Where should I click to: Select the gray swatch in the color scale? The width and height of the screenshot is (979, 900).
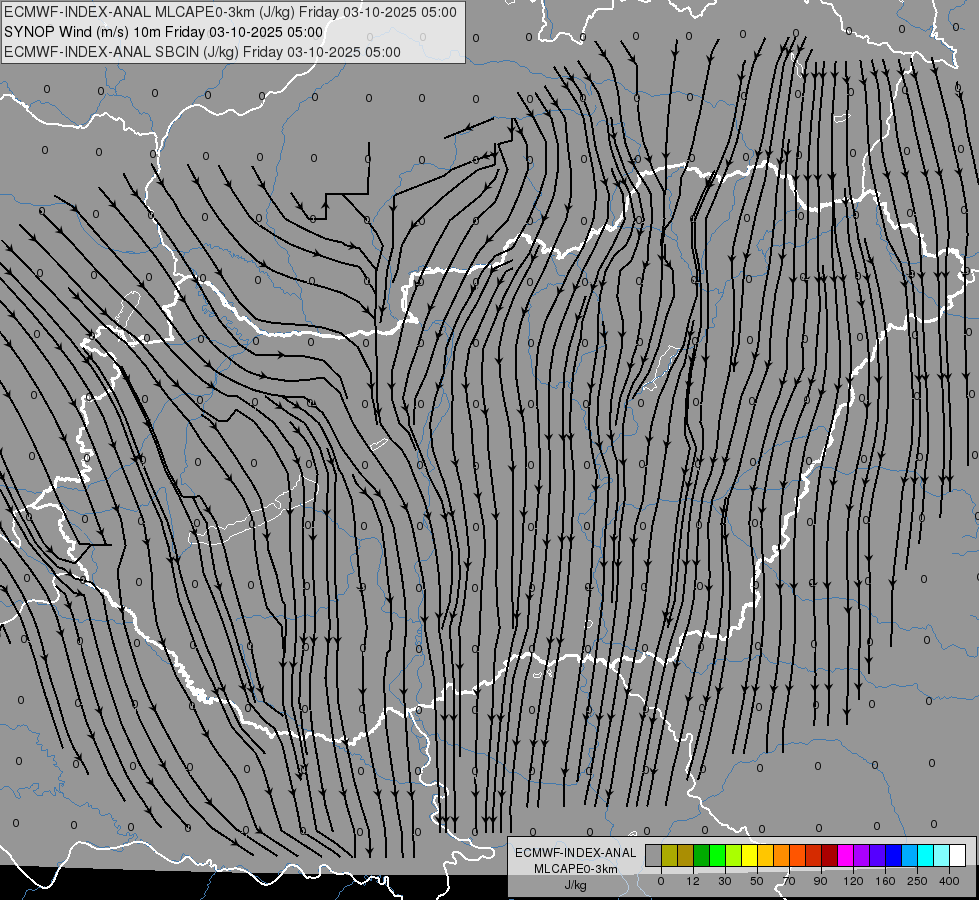click(x=654, y=855)
